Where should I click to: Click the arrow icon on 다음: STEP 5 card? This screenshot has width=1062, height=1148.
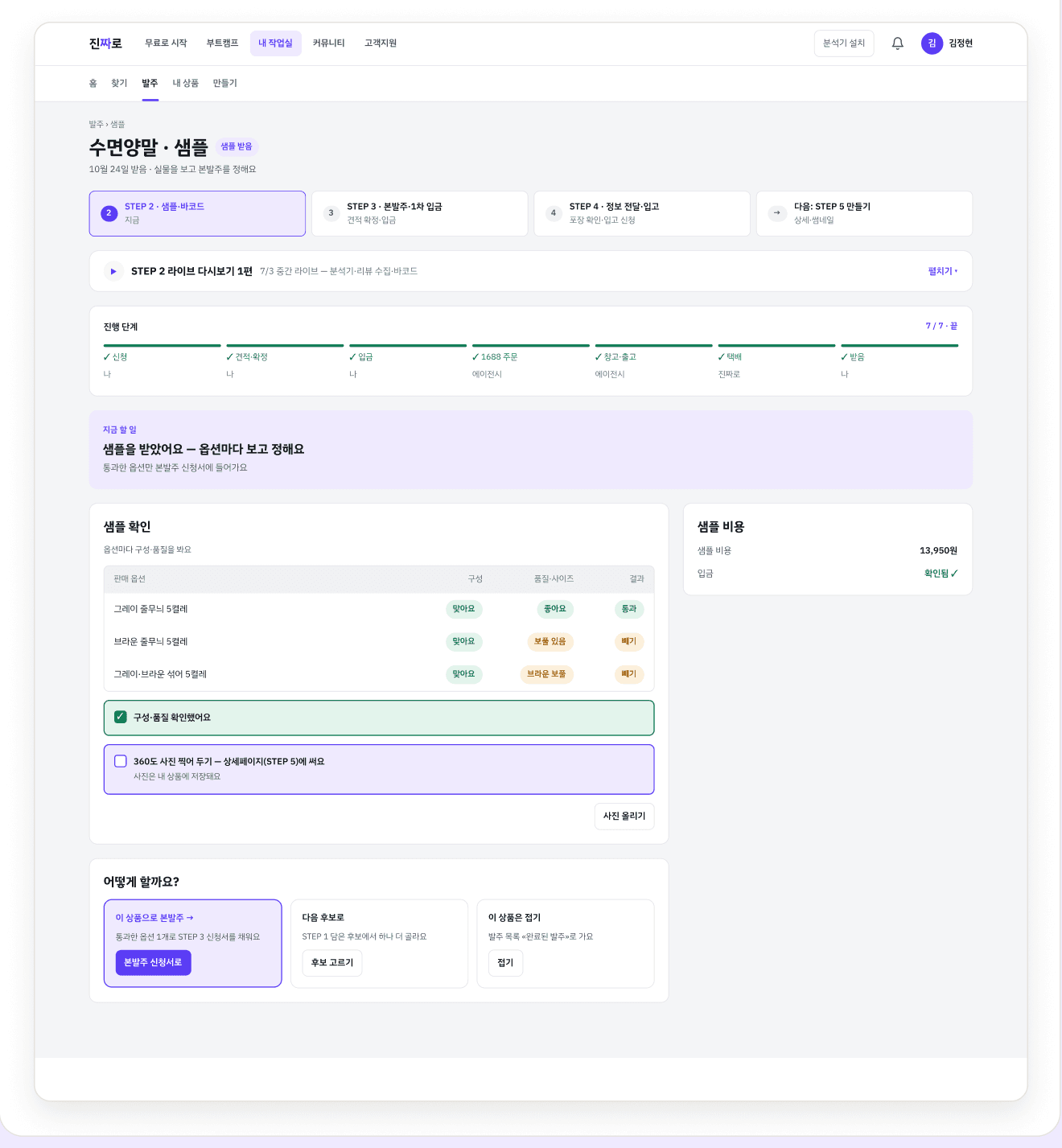[x=777, y=213]
